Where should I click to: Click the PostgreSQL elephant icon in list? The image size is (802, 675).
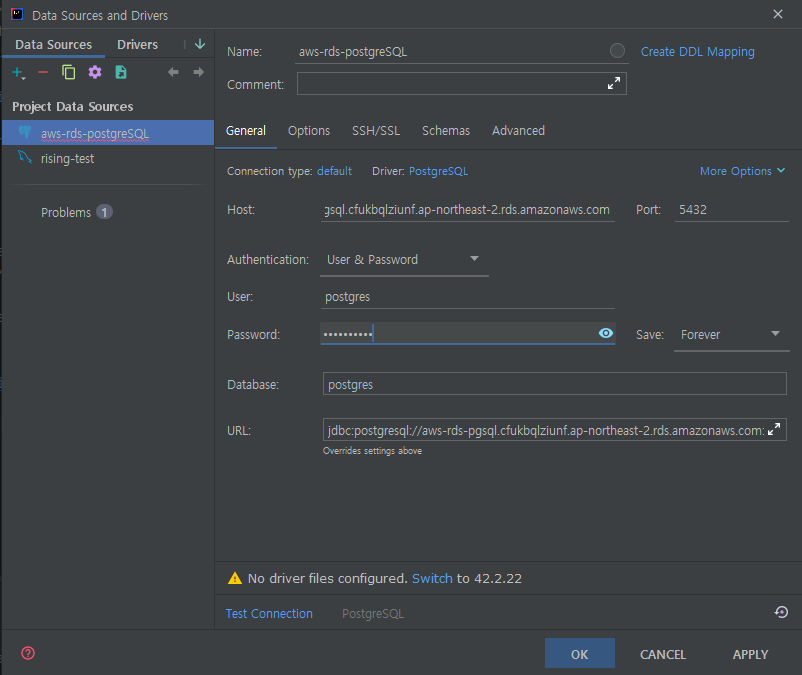(x=25, y=132)
